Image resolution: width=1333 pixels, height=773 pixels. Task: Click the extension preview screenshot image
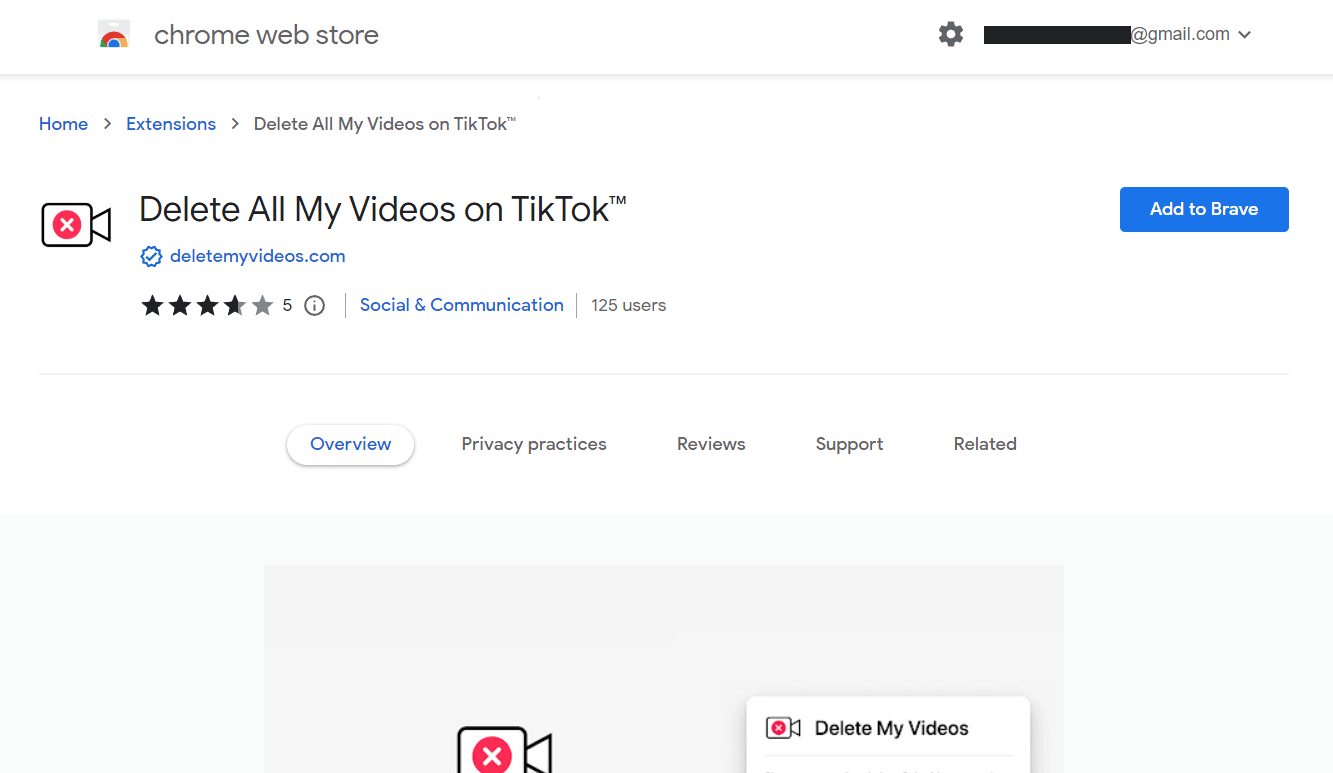tap(663, 669)
